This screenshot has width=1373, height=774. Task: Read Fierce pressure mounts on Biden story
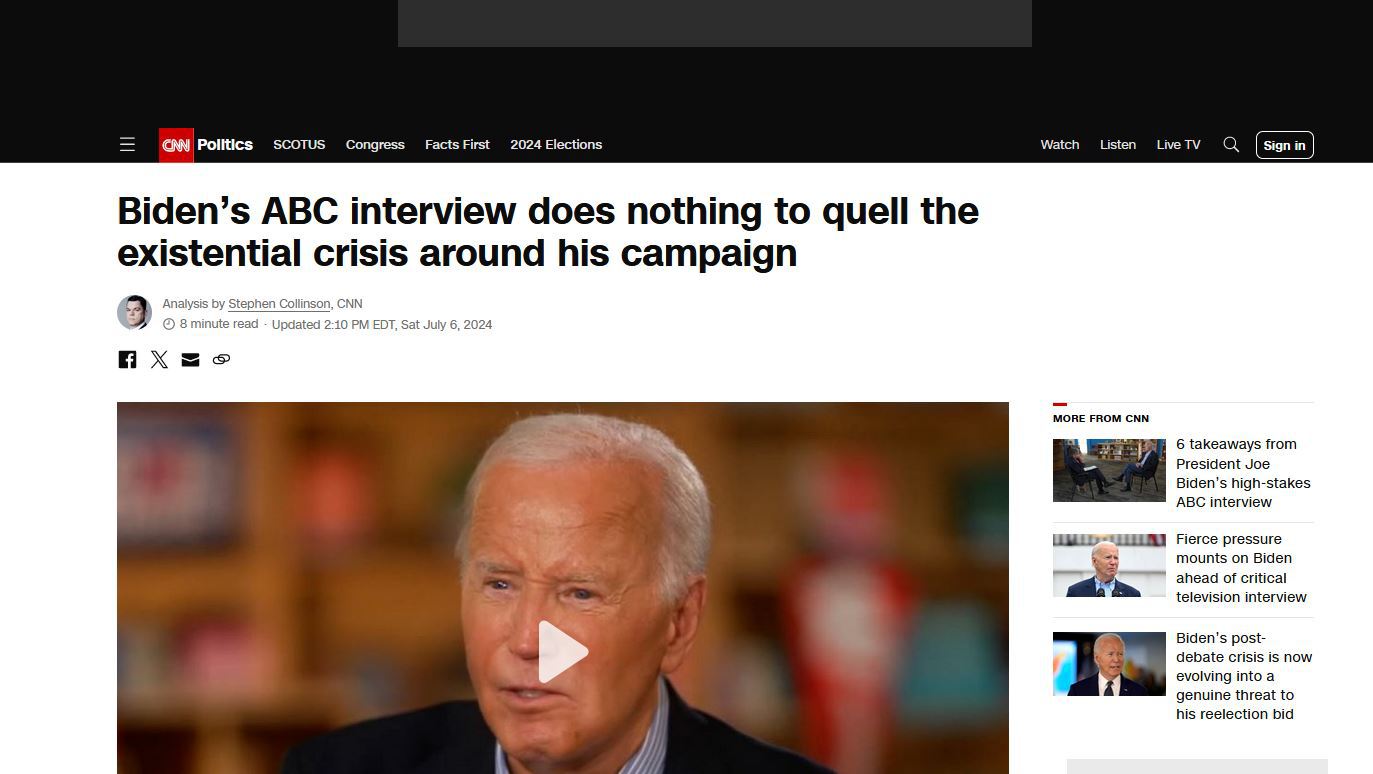click(x=1241, y=568)
